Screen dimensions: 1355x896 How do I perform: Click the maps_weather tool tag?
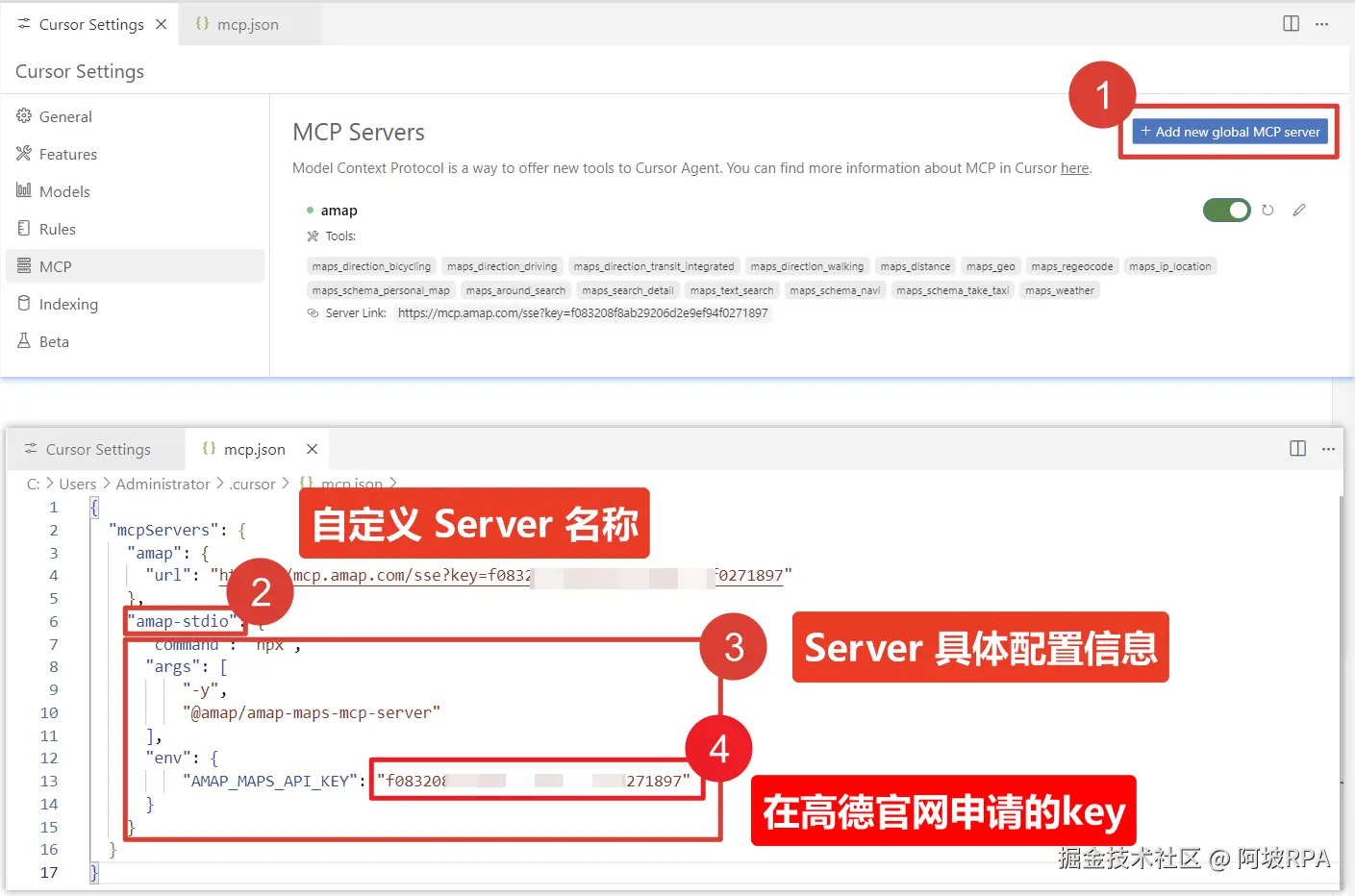coord(1060,290)
